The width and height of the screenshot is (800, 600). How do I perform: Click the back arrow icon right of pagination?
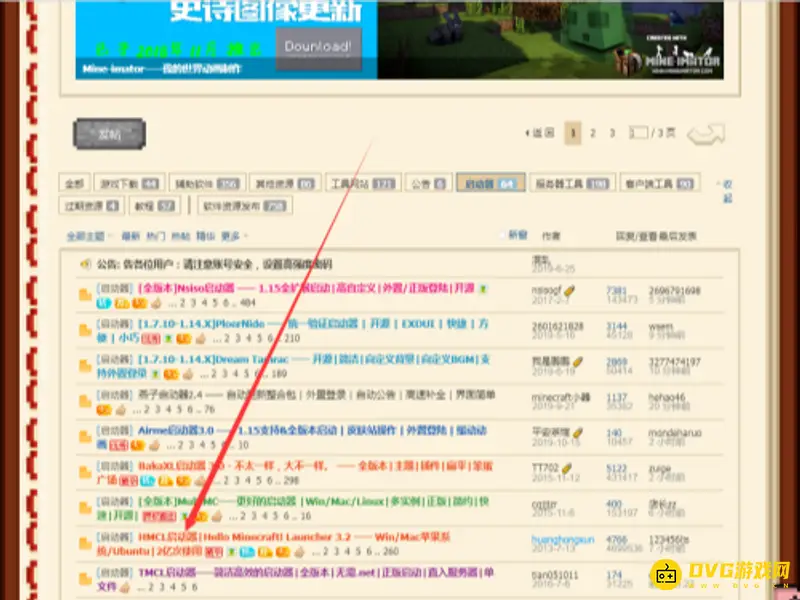tap(705, 134)
